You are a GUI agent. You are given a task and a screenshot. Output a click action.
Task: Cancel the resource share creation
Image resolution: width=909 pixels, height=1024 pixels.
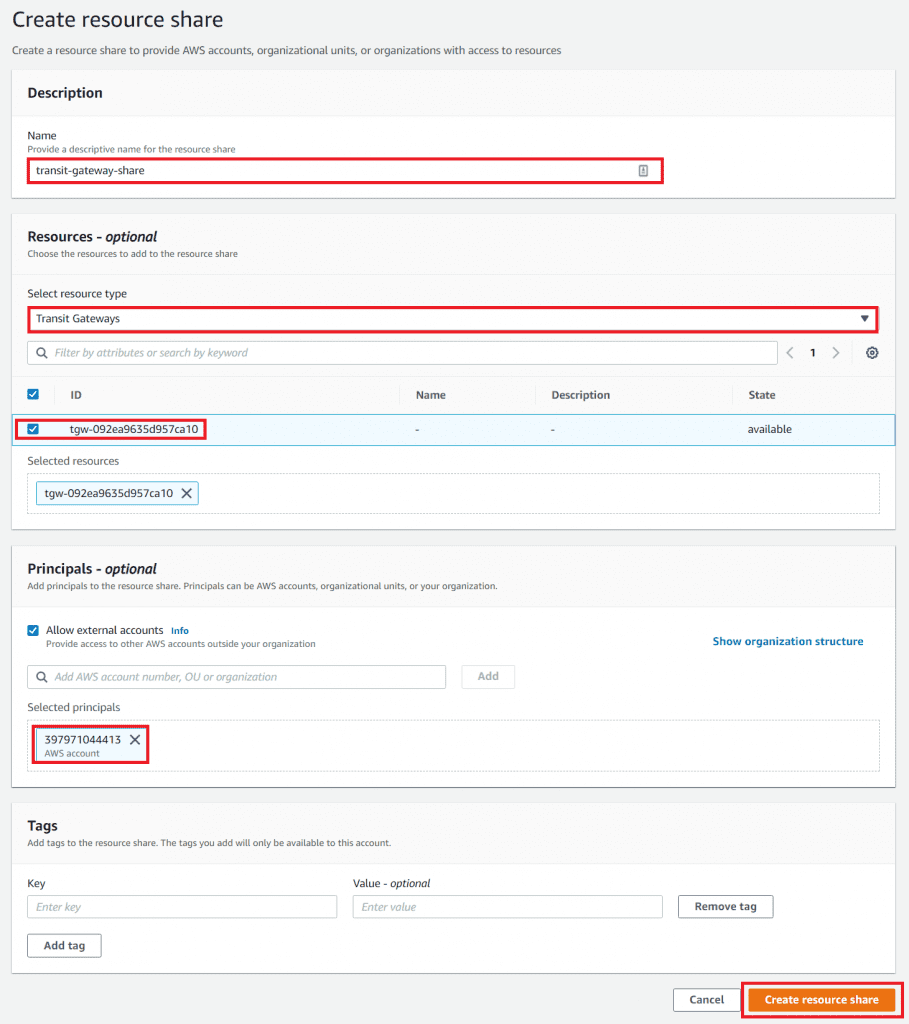[706, 999]
